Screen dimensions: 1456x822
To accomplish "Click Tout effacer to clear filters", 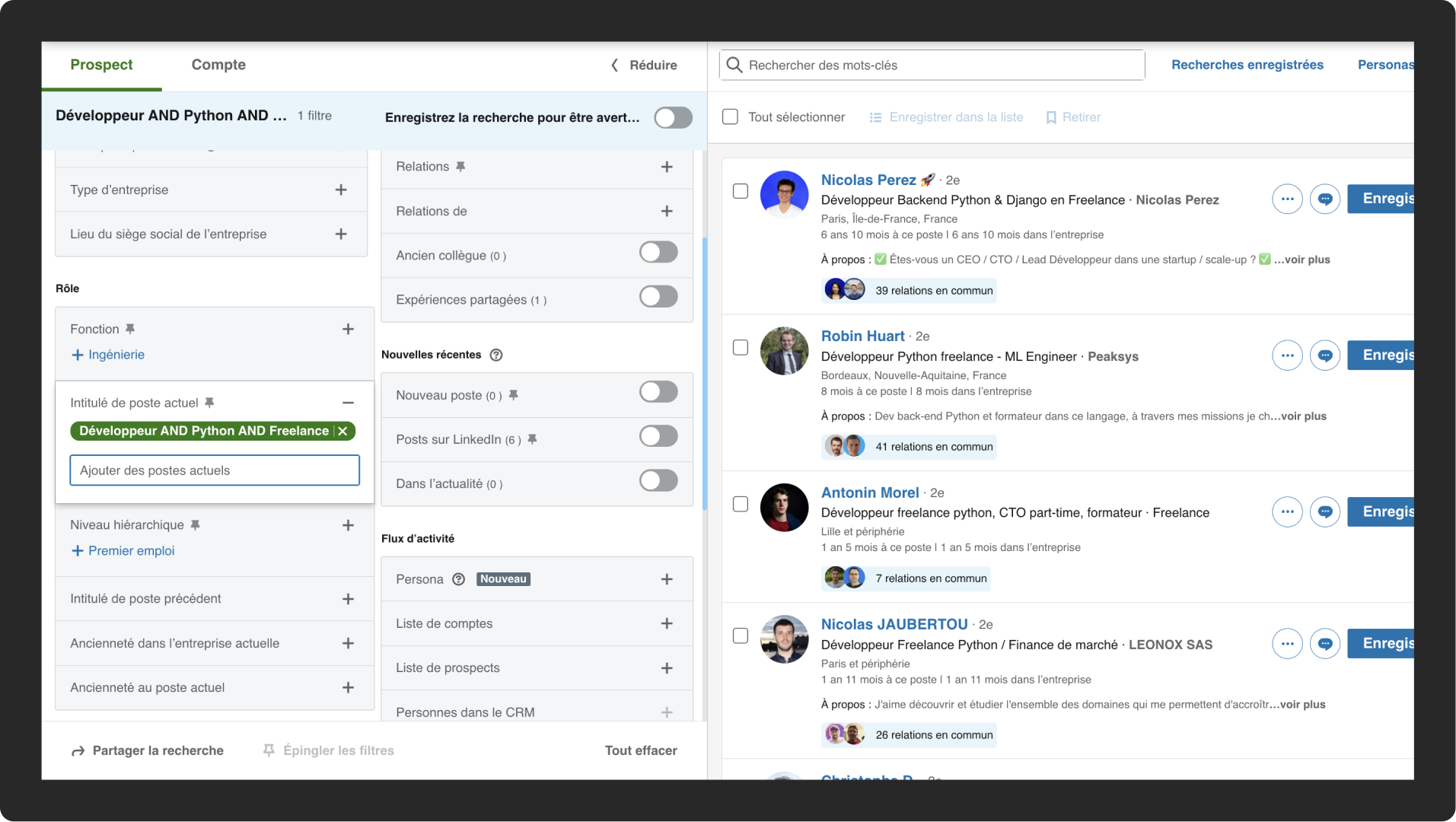I will tap(641, 750).
